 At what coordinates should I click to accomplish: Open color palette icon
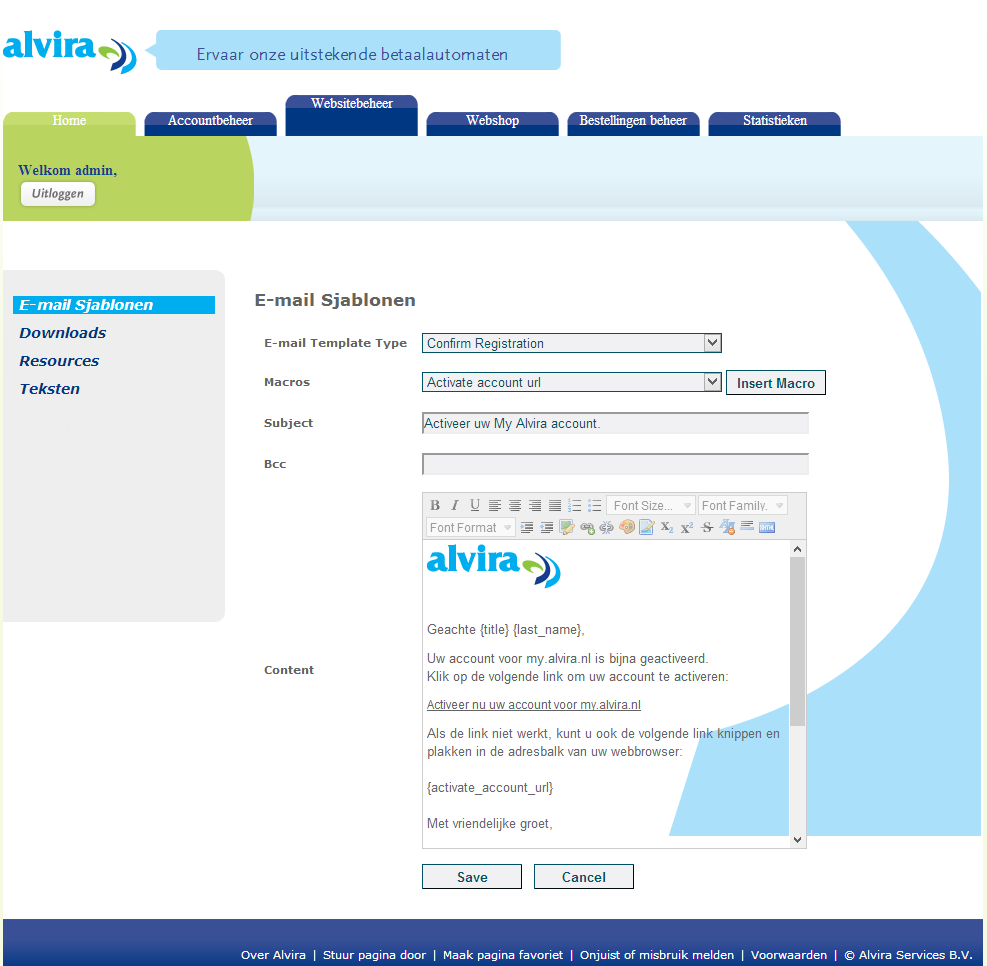coord(627,527)
